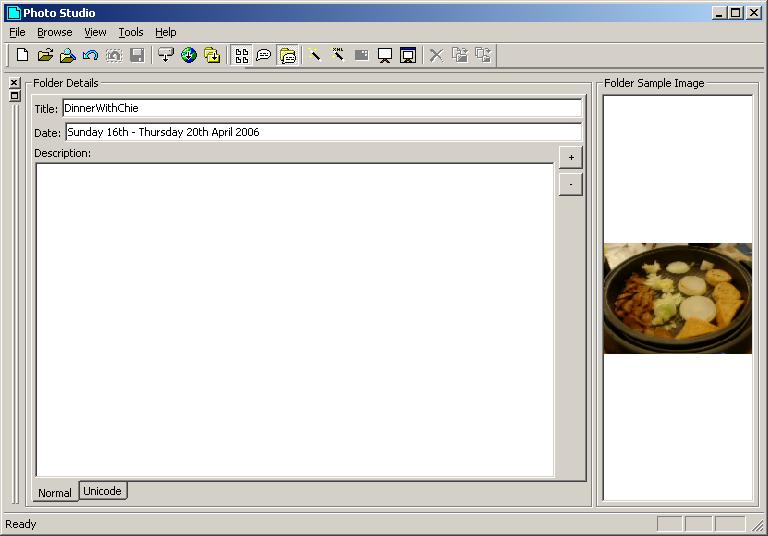Screen dimensions: 768x536
Task: Click the Ready status bar text
Action: 21,524
